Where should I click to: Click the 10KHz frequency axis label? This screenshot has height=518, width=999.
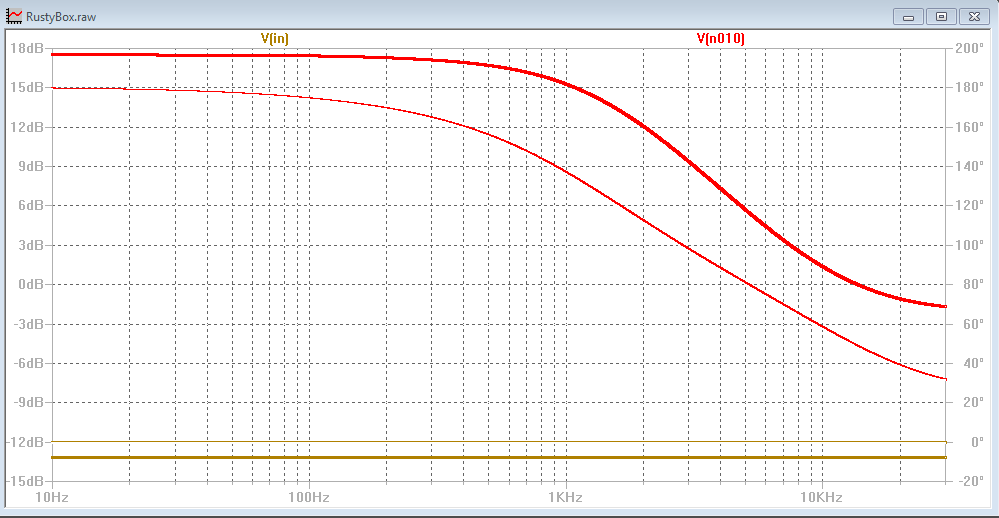click(821, 497)
